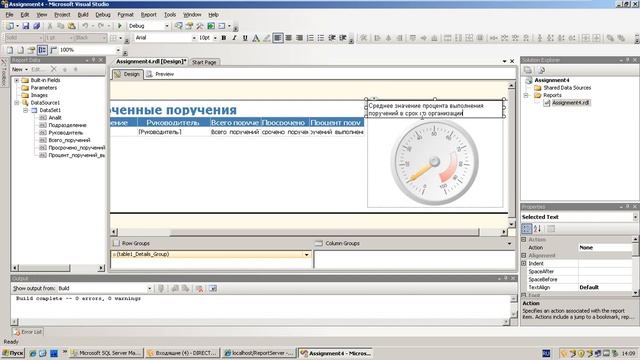Screen dimensions: 640x360
Task: Click the Руководитель column header in table
Action: pyautogui.click(x=173, y=122)
